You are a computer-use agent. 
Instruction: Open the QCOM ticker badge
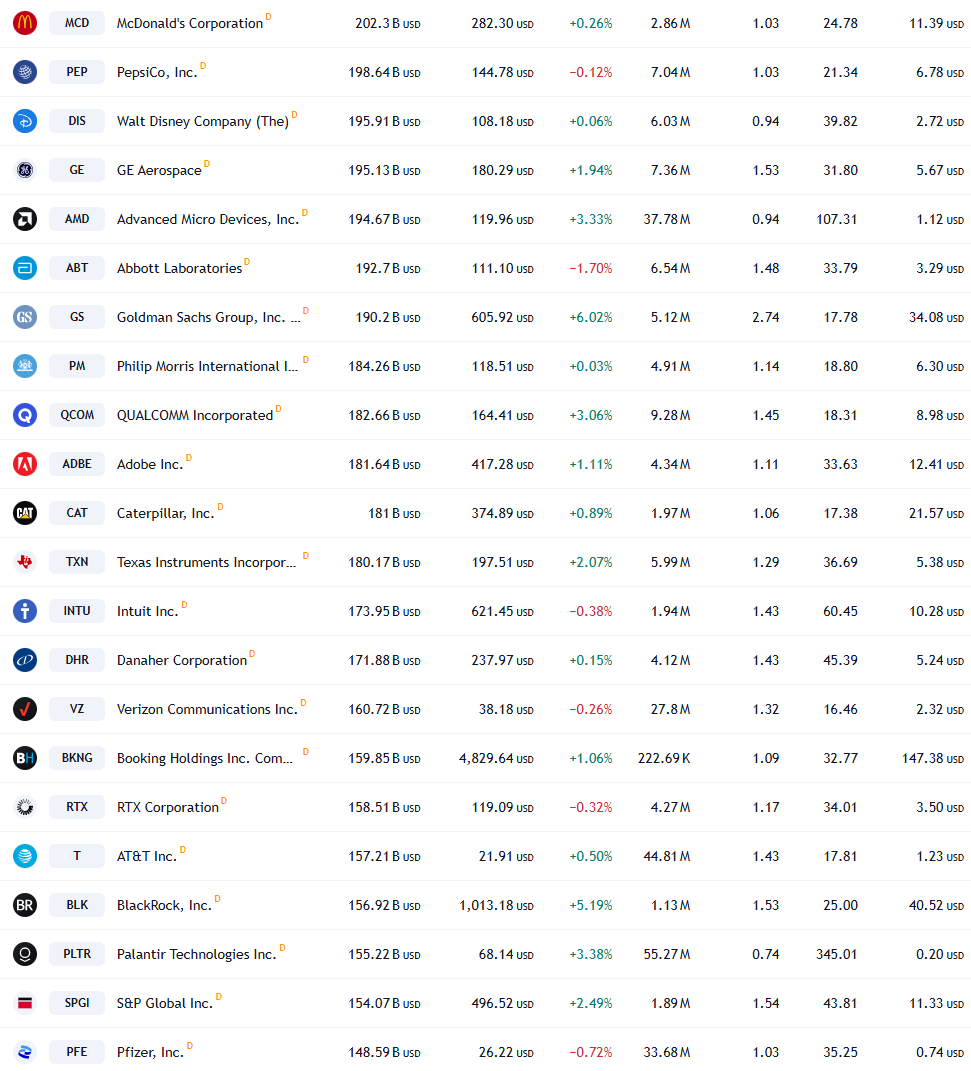tap(77, 415)
